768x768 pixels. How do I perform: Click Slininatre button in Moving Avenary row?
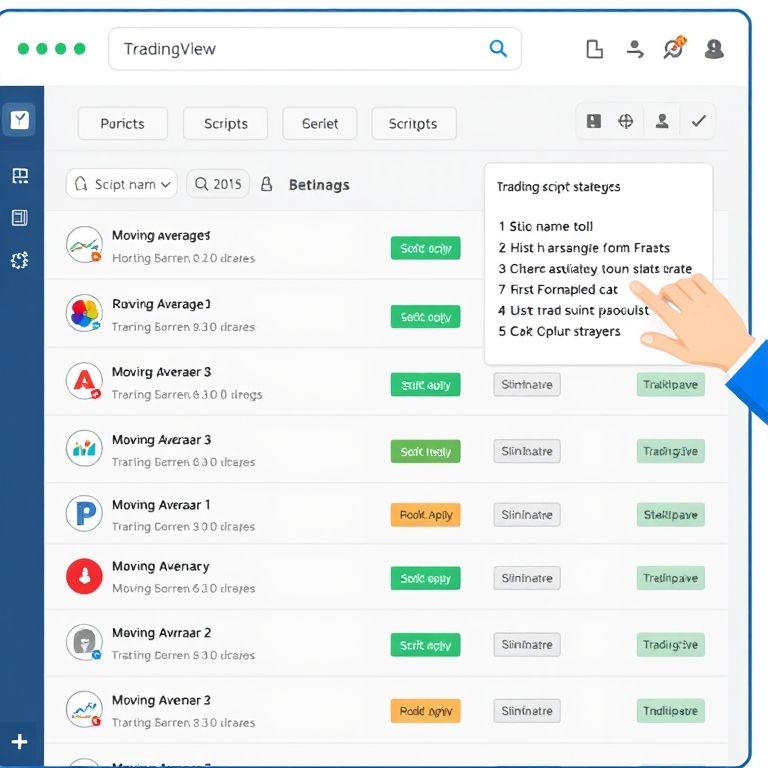526,578
